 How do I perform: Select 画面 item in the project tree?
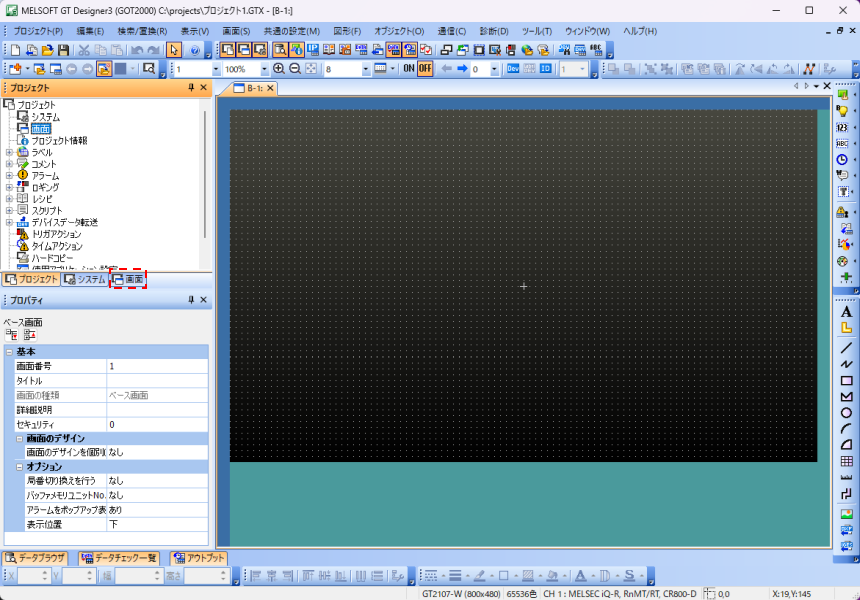pos(40,129)
